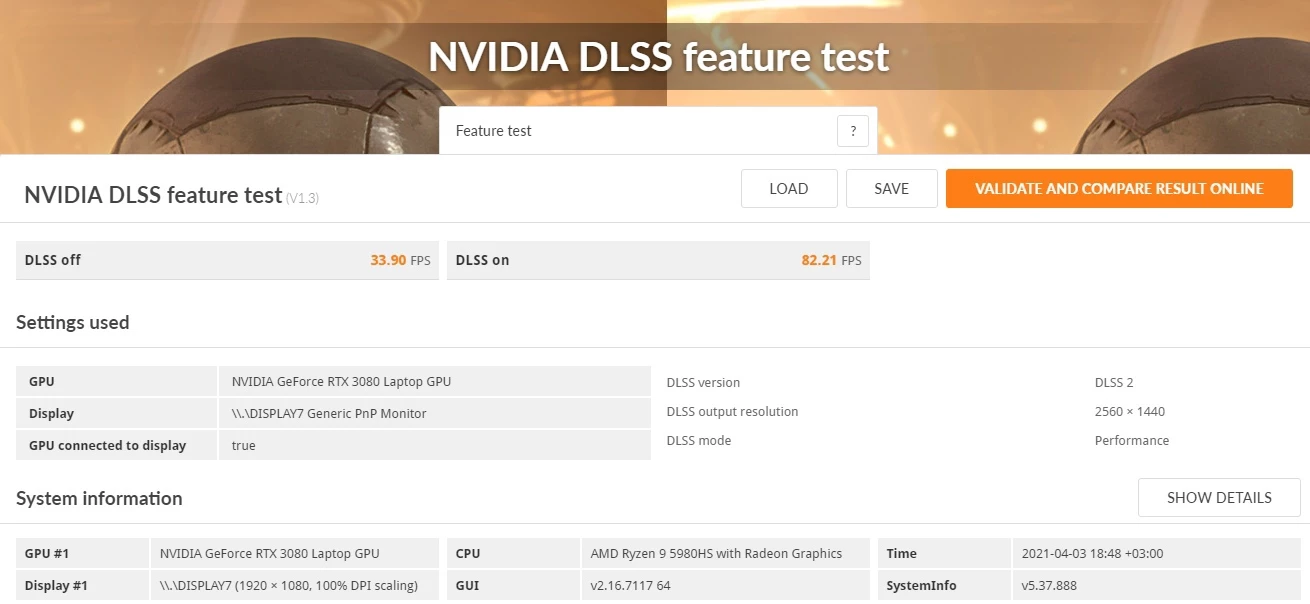This screenshot has height=604, width=1310.
Task: Click the SAVE button
Action: [x=892, y=189]
